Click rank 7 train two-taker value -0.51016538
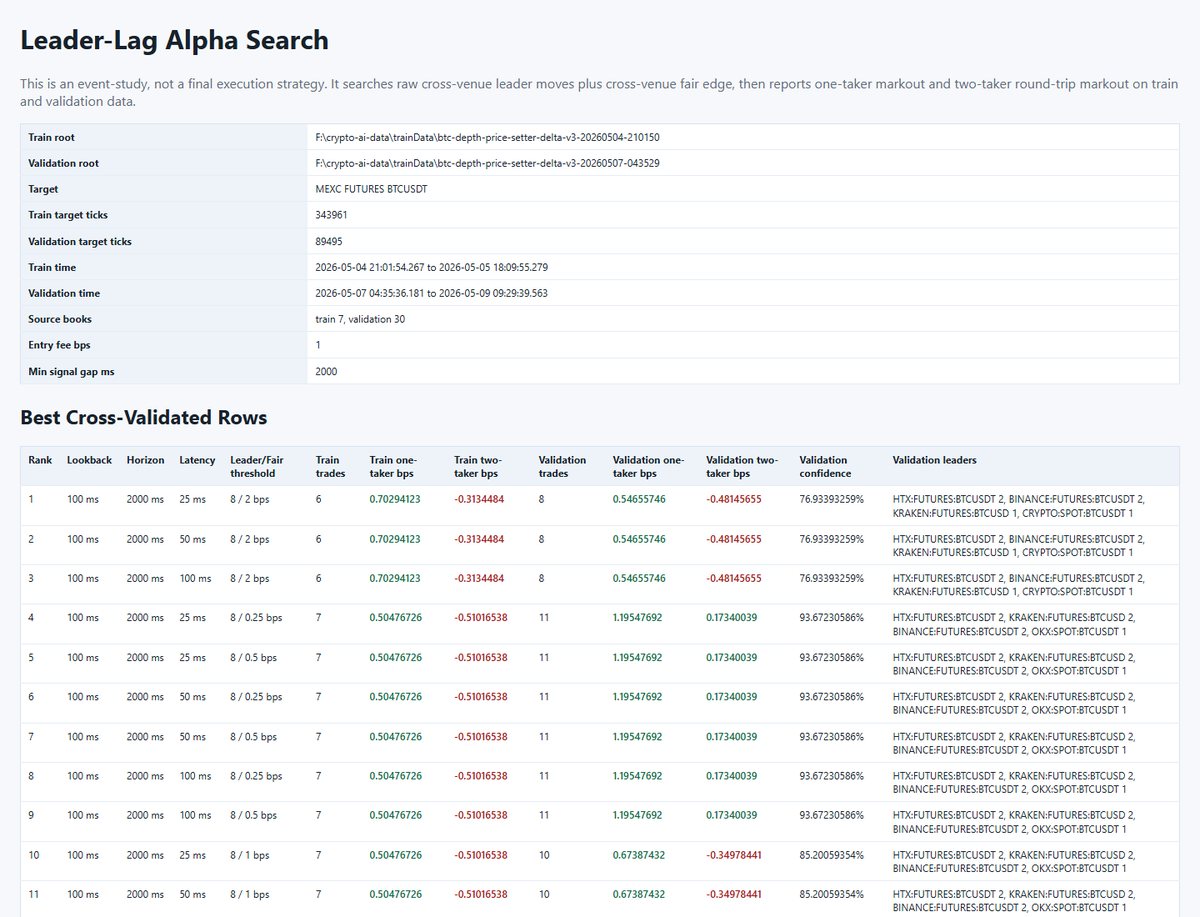 point(480,737)
